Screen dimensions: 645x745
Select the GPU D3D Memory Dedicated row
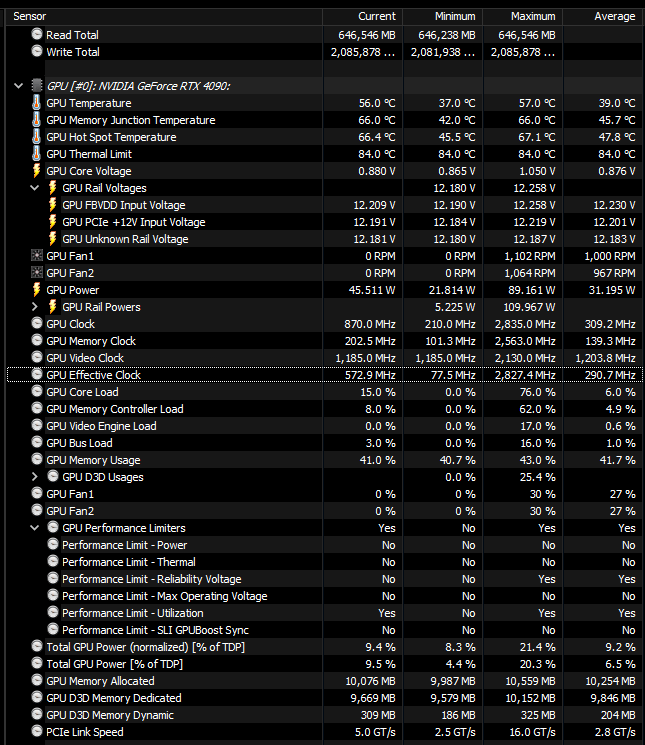pos(325,698)
